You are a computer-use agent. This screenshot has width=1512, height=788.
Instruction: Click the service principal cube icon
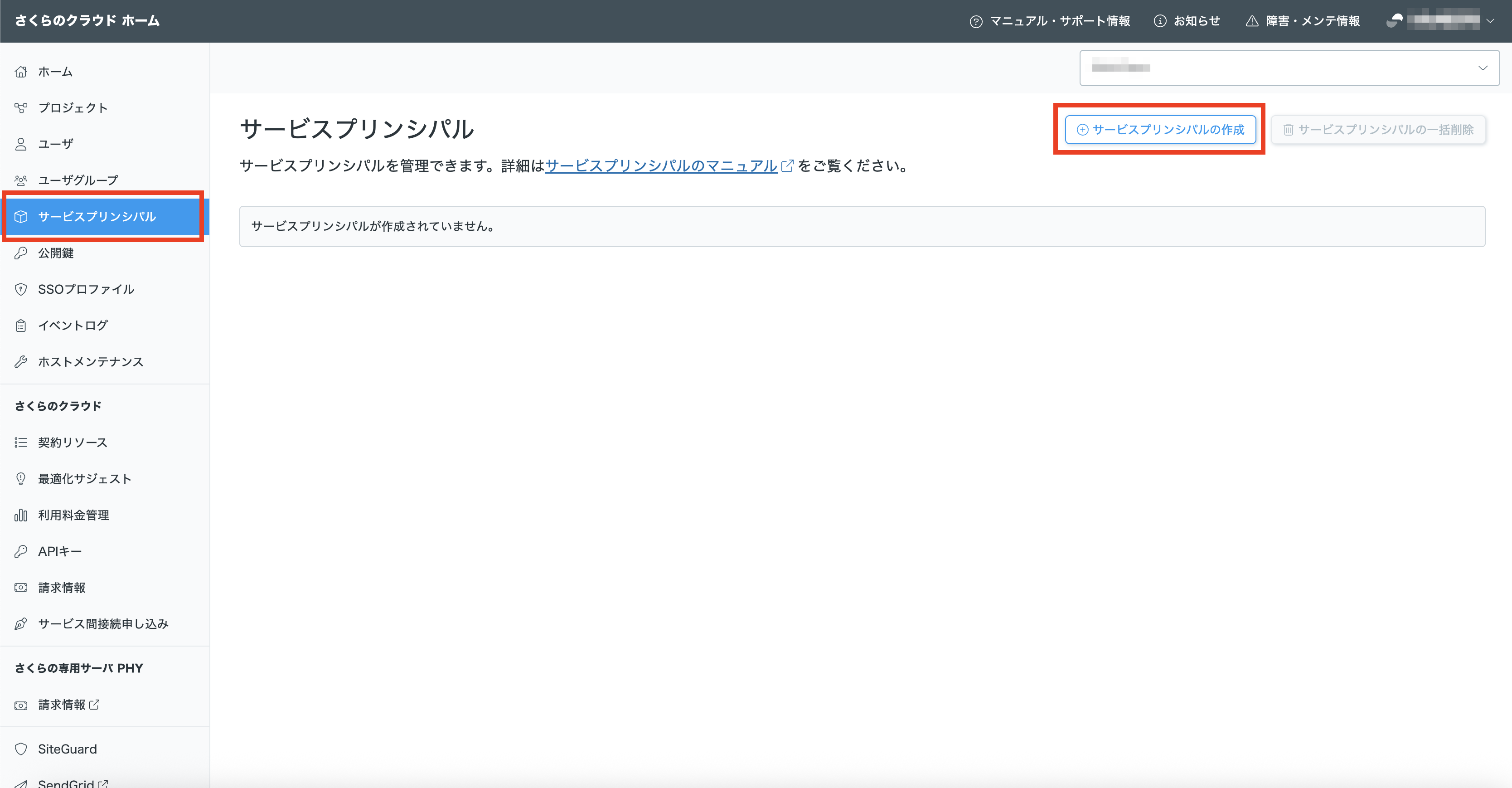21,217
